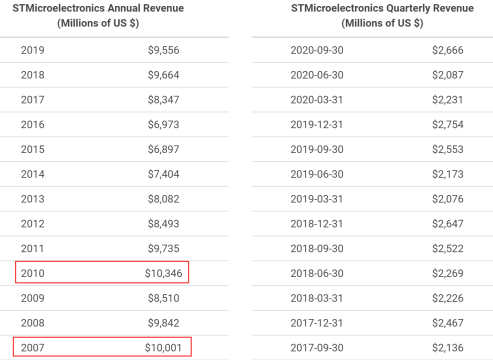Select the 2018 annual revenue year cell

point(33,75)
